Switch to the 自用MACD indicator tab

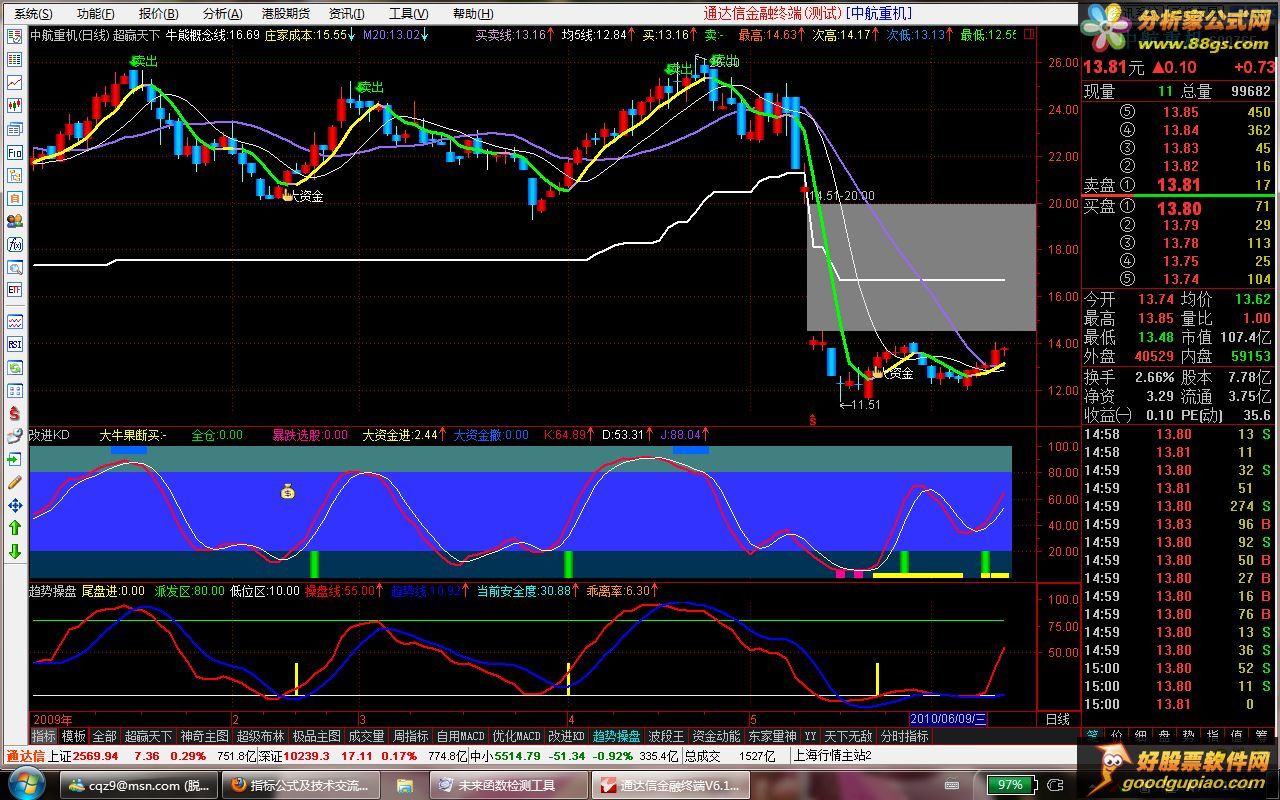tap(461, 736)
